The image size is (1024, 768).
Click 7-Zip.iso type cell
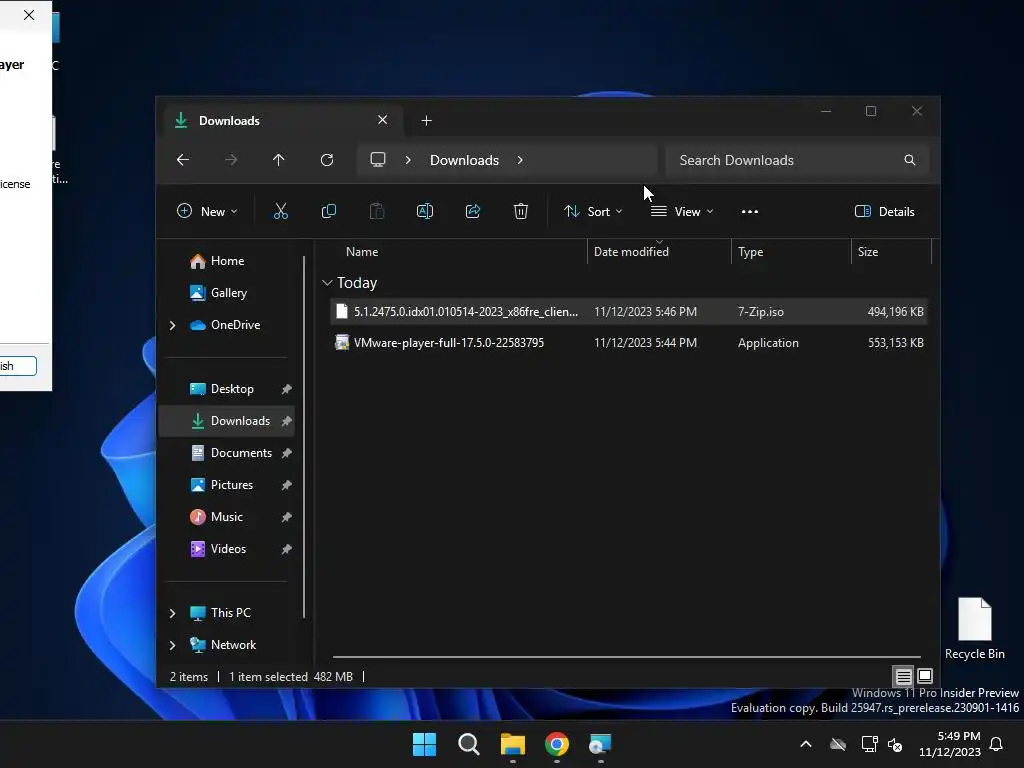pyautogui.click(x=761, y=312)
